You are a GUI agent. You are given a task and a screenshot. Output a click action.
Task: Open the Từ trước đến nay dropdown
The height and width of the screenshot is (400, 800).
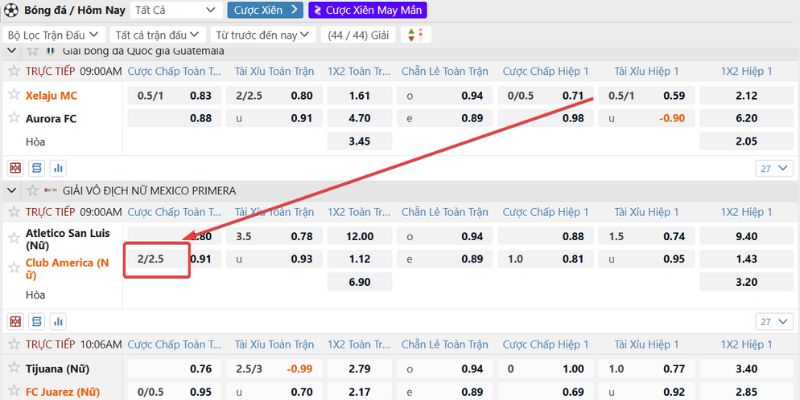(264, 35)
